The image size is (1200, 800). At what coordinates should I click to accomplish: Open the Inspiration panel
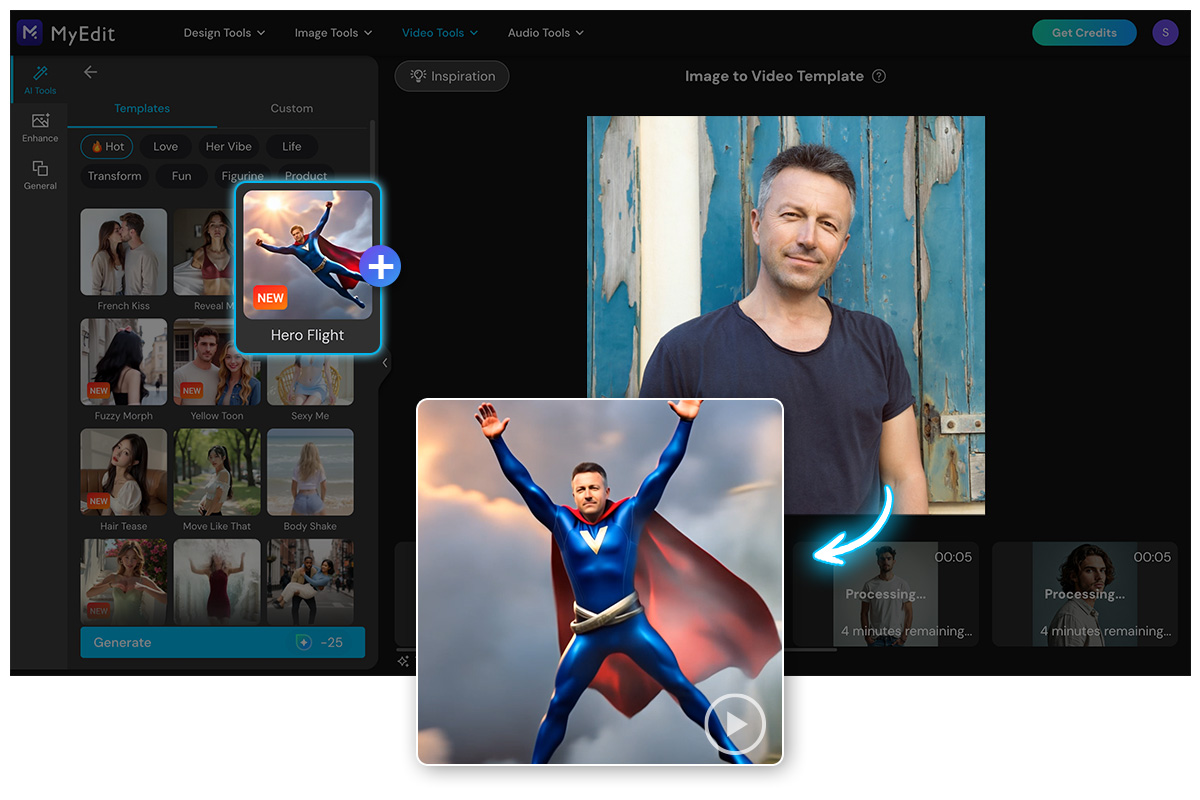point(451,75)
